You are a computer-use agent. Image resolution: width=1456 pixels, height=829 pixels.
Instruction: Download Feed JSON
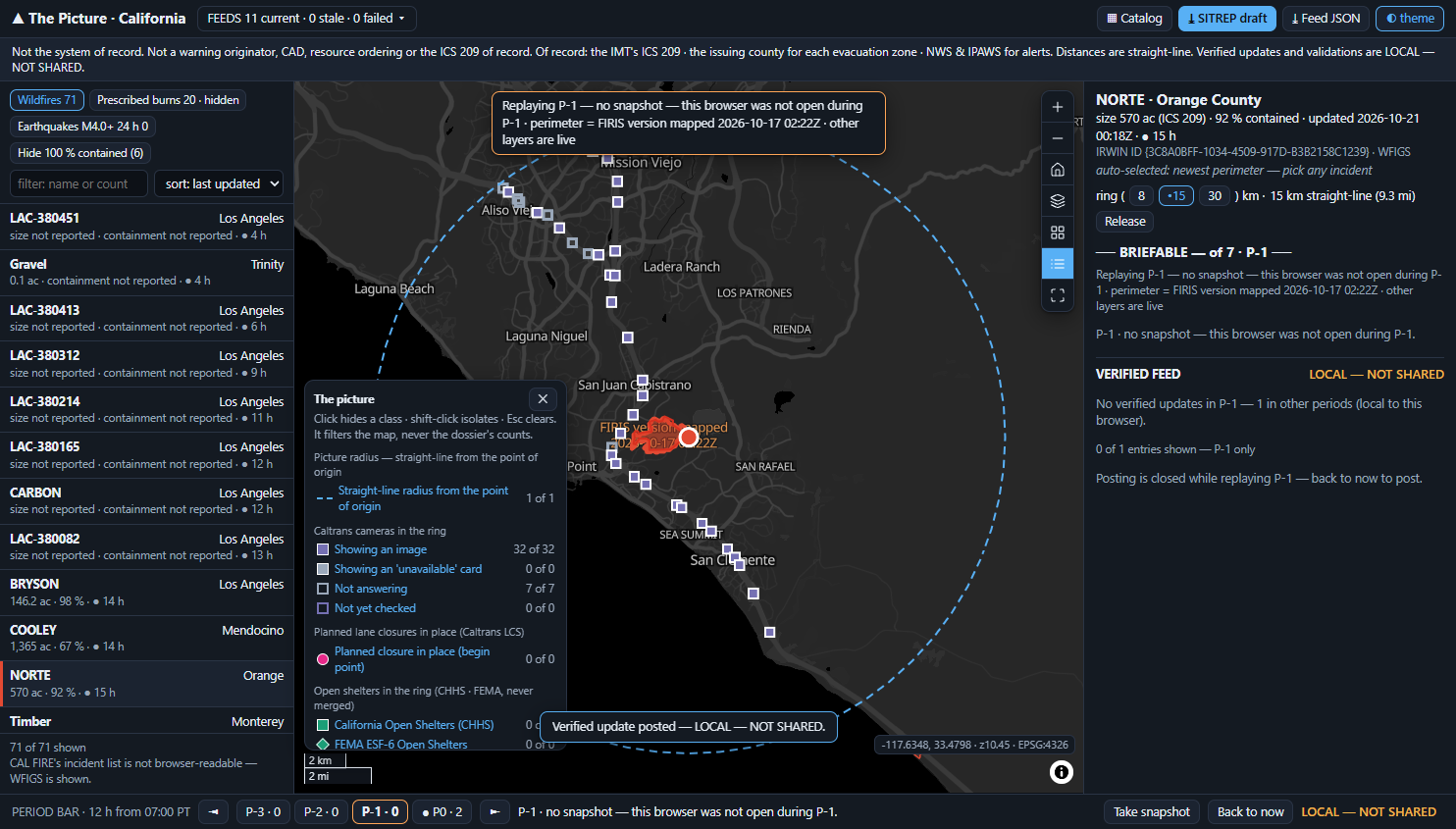coord(1326,18)
